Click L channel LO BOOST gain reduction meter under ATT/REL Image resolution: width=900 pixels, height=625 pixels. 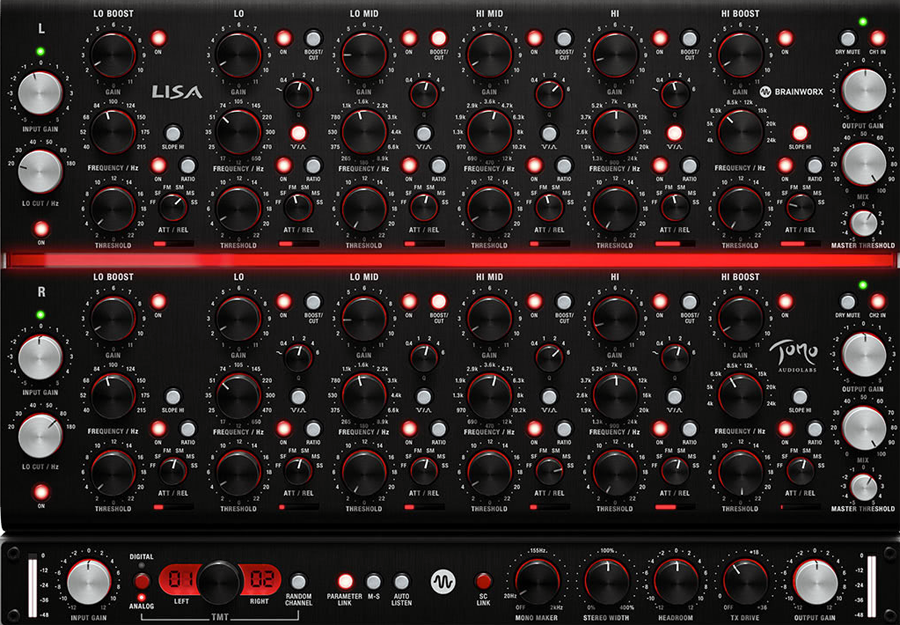coord(173,244)
